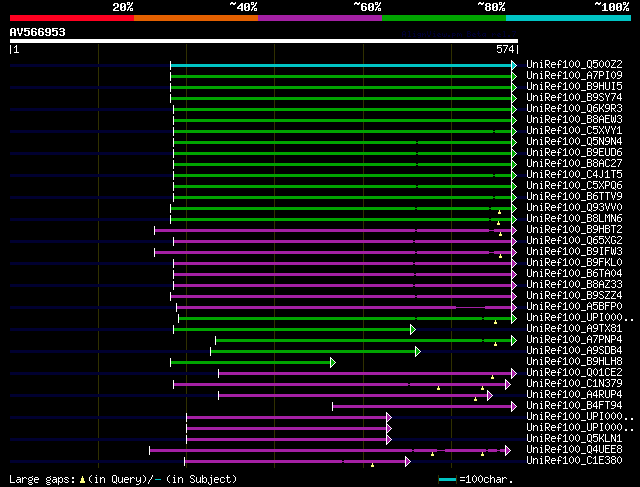Click the UniRef100_A5BFP0 label
This screenshot has width=640, height=487.
tap(574, 307)
